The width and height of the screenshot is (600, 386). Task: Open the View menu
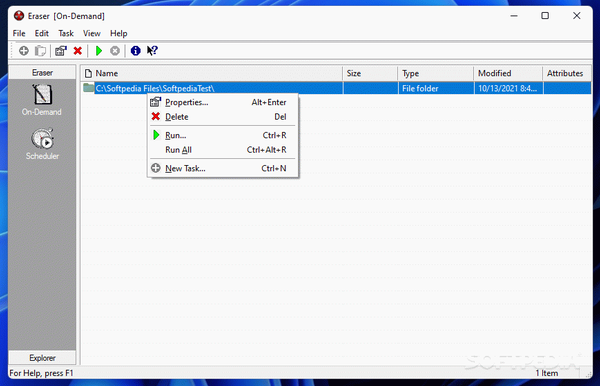tap(91, 33)
